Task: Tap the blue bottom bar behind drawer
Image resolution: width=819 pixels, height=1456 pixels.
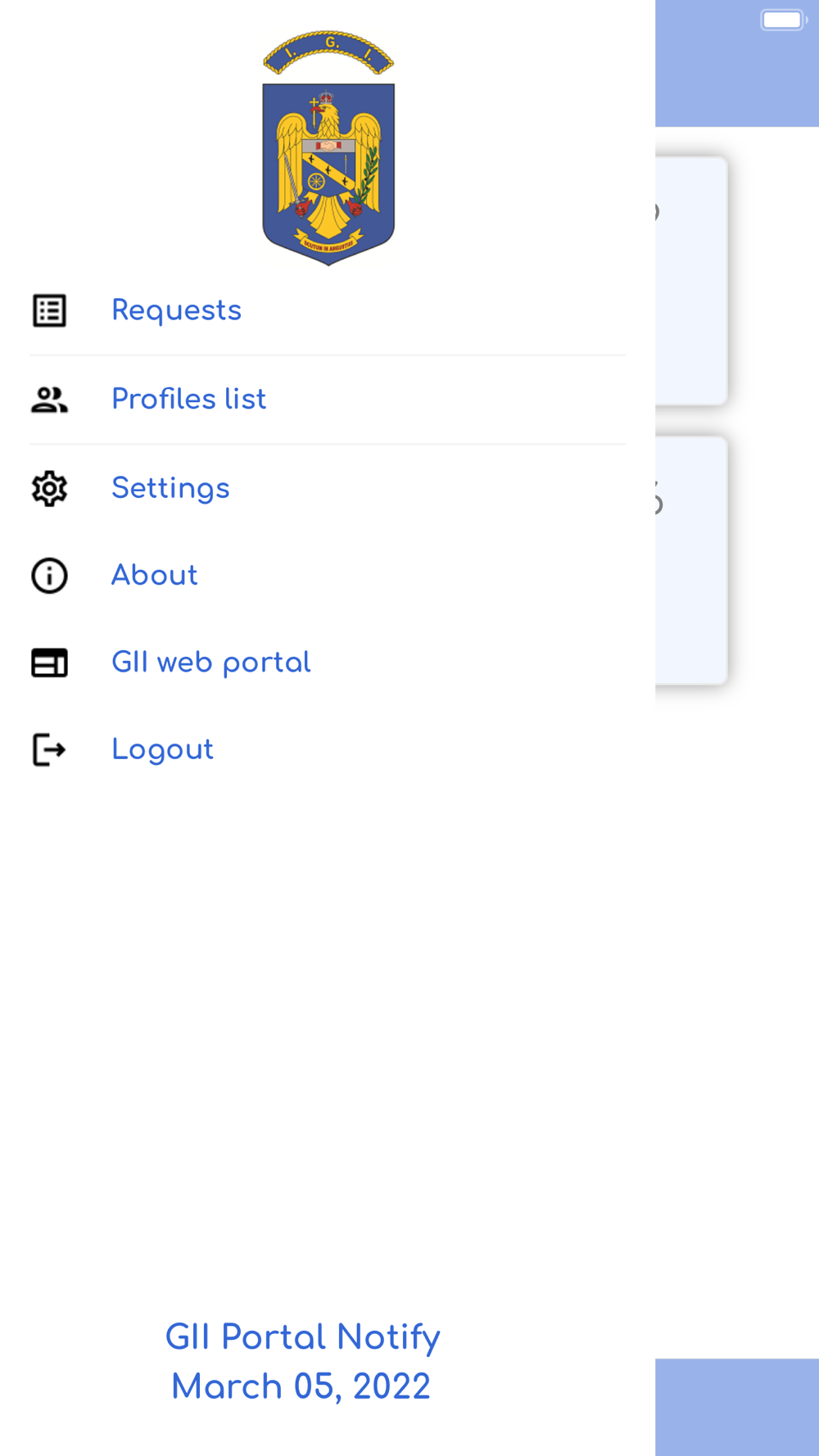Action: (x=736, y=1407)
